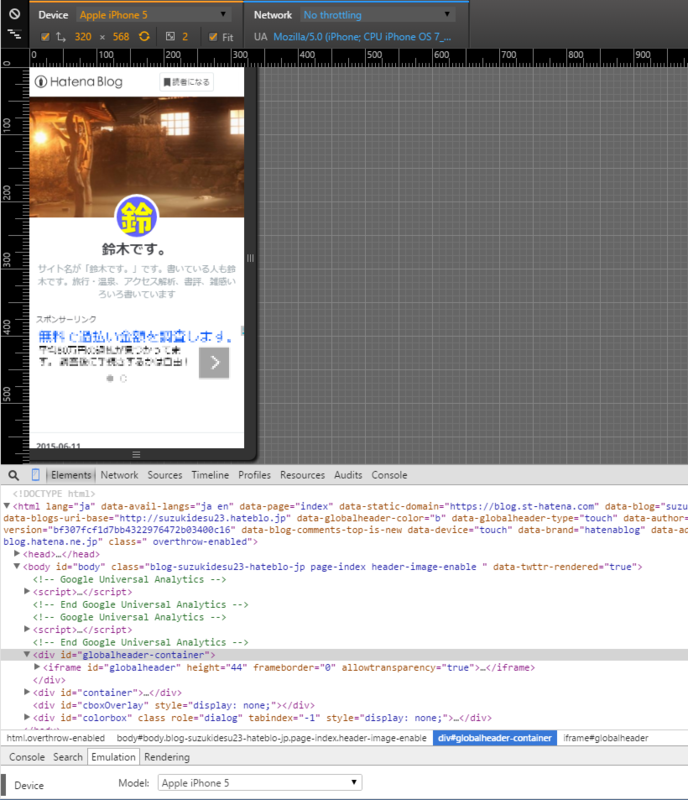688x800 pixels.
Task: Click the Hatena Blog logo
Action: tap(79, 82)
